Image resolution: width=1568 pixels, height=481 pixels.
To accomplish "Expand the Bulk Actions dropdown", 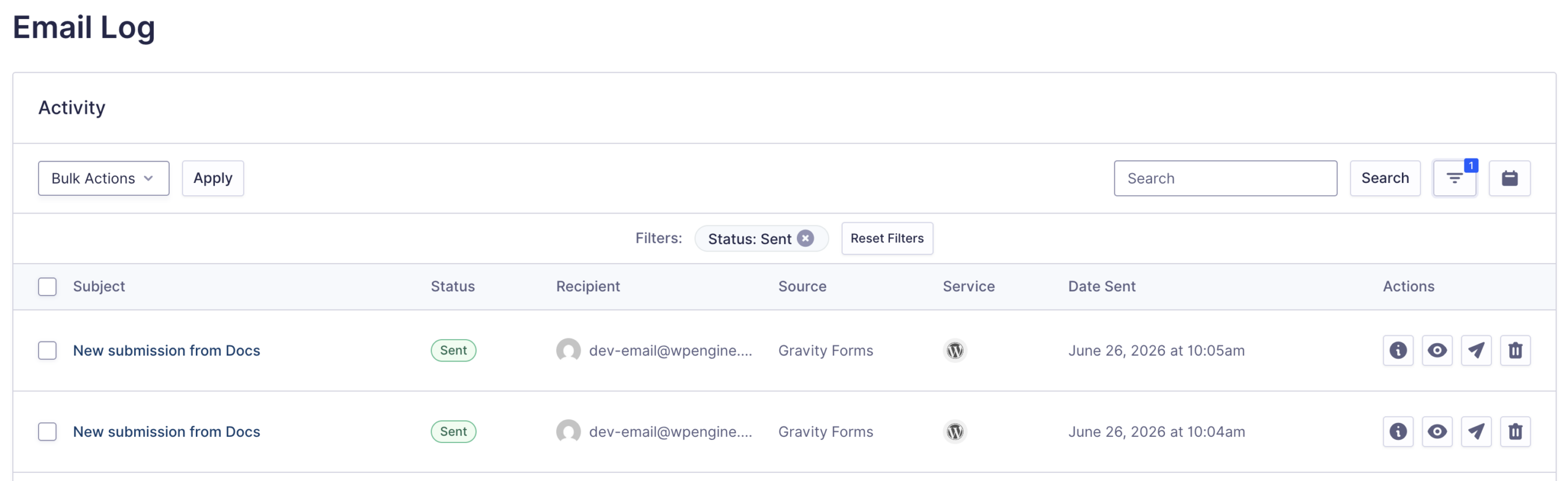I will (104, 178).
